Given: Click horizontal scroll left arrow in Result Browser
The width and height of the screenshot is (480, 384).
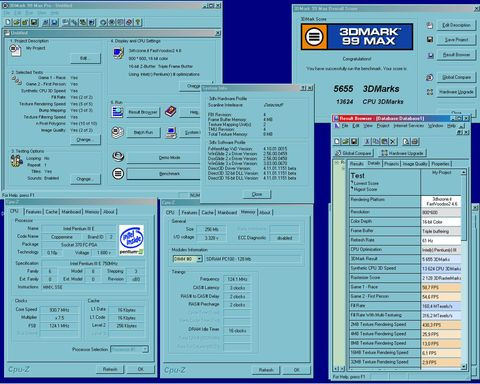Looking at the screenshot, I should [336, 369].
